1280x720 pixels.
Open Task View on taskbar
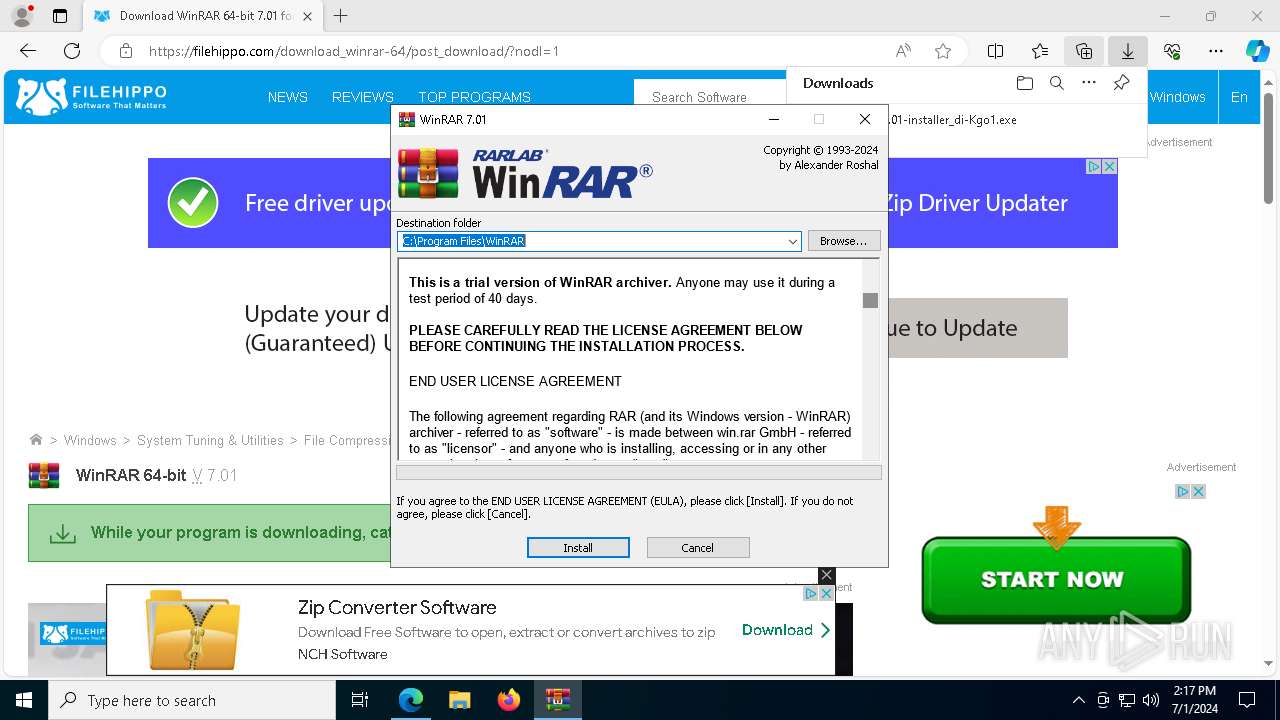pos(360,700)
